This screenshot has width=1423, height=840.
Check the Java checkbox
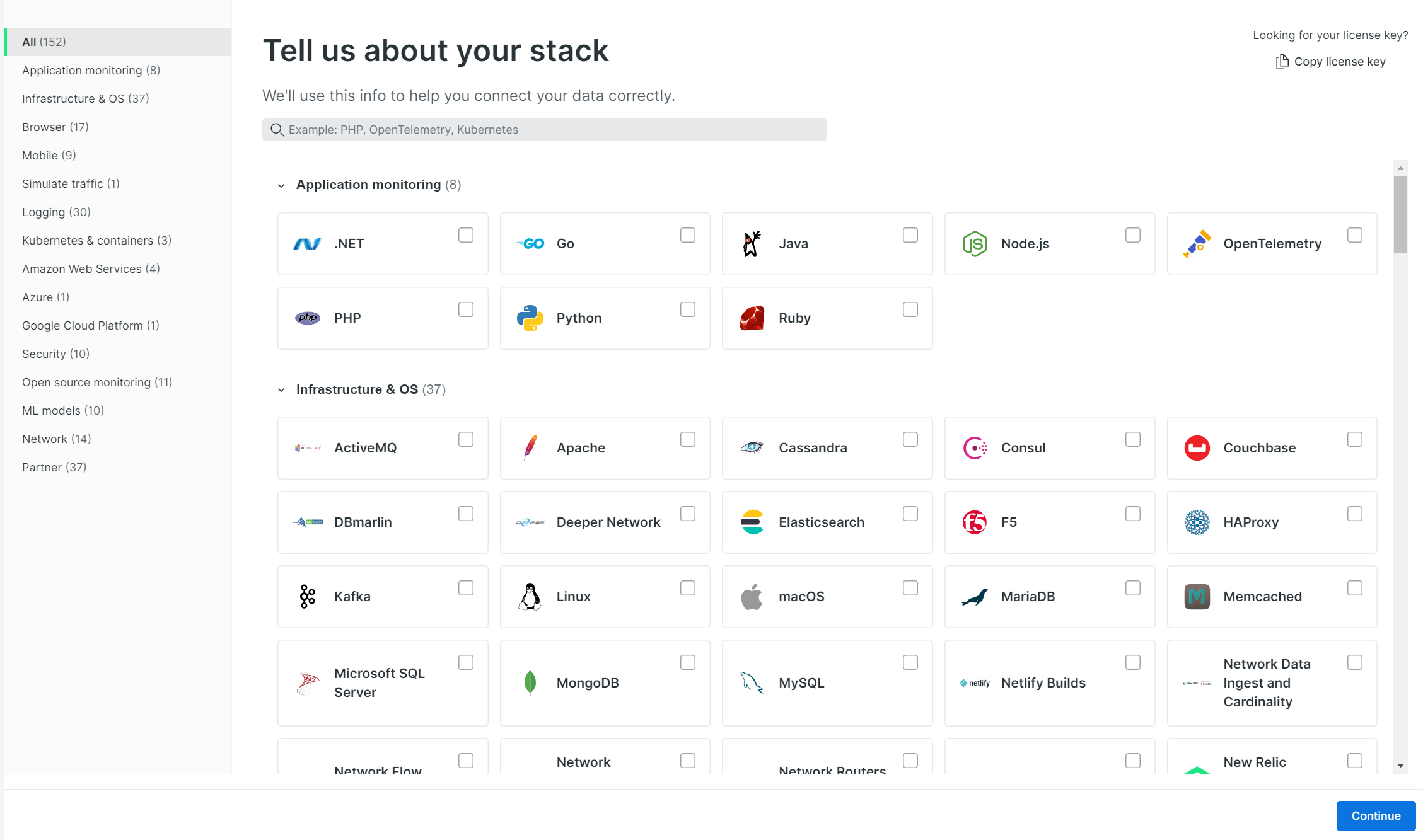tap(910, 235)
